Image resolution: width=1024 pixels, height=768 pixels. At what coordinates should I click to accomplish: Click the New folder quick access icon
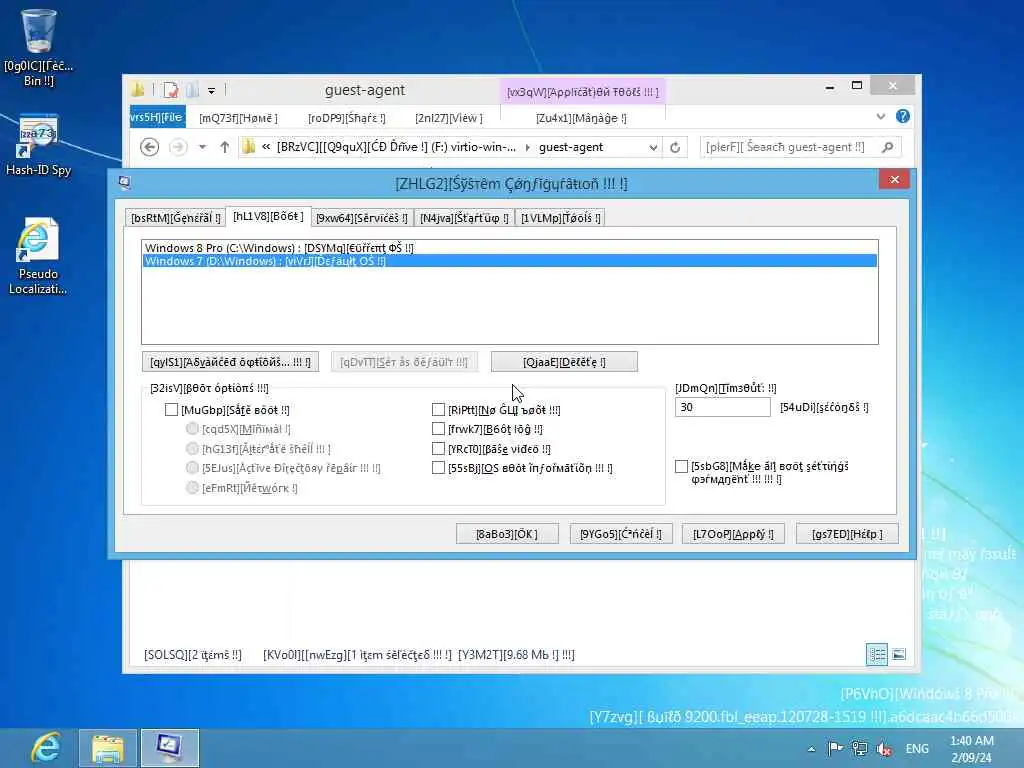click(x=192, y=90)
